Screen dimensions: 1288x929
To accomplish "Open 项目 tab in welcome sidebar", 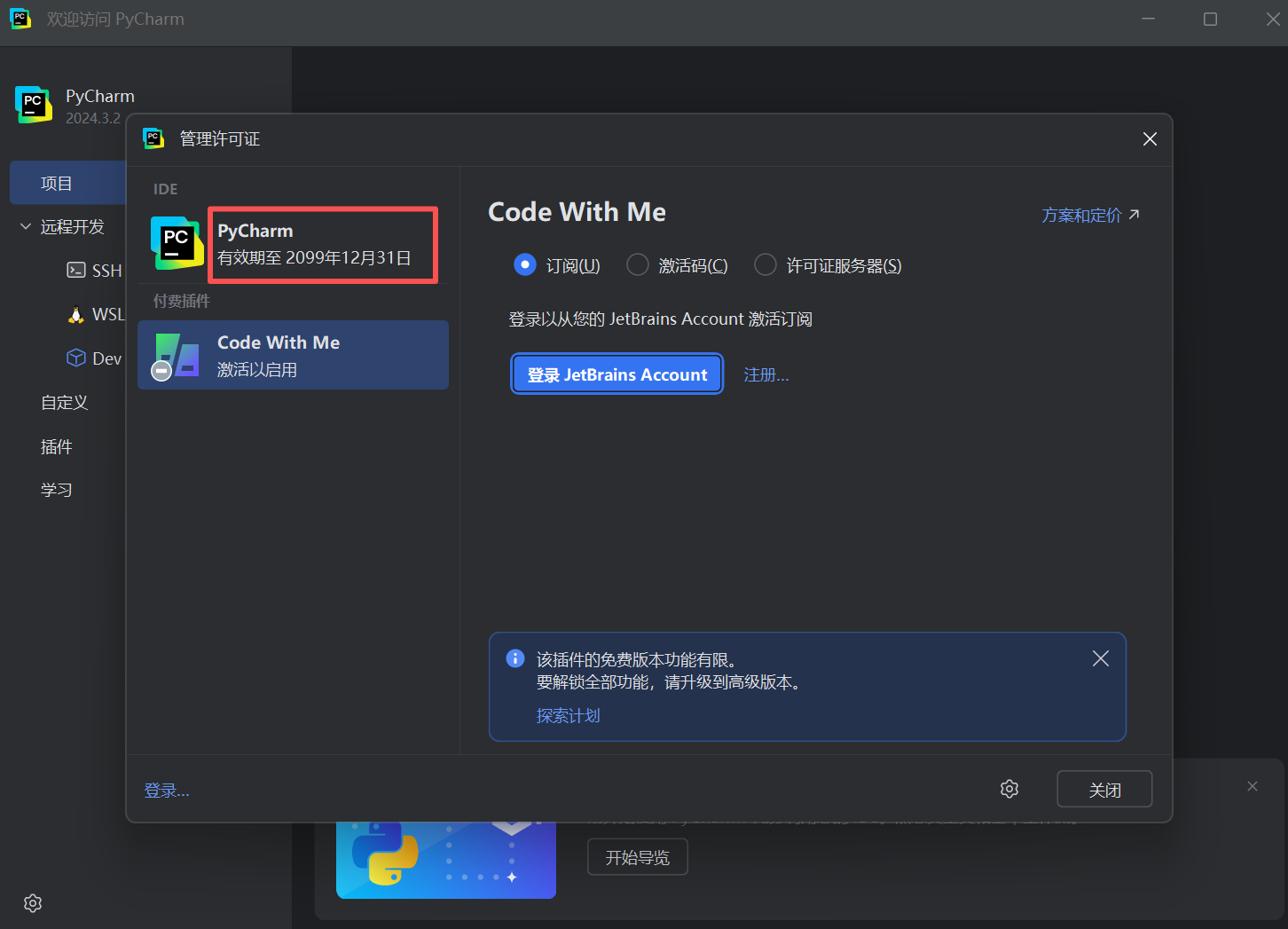I will click(68, 183).
